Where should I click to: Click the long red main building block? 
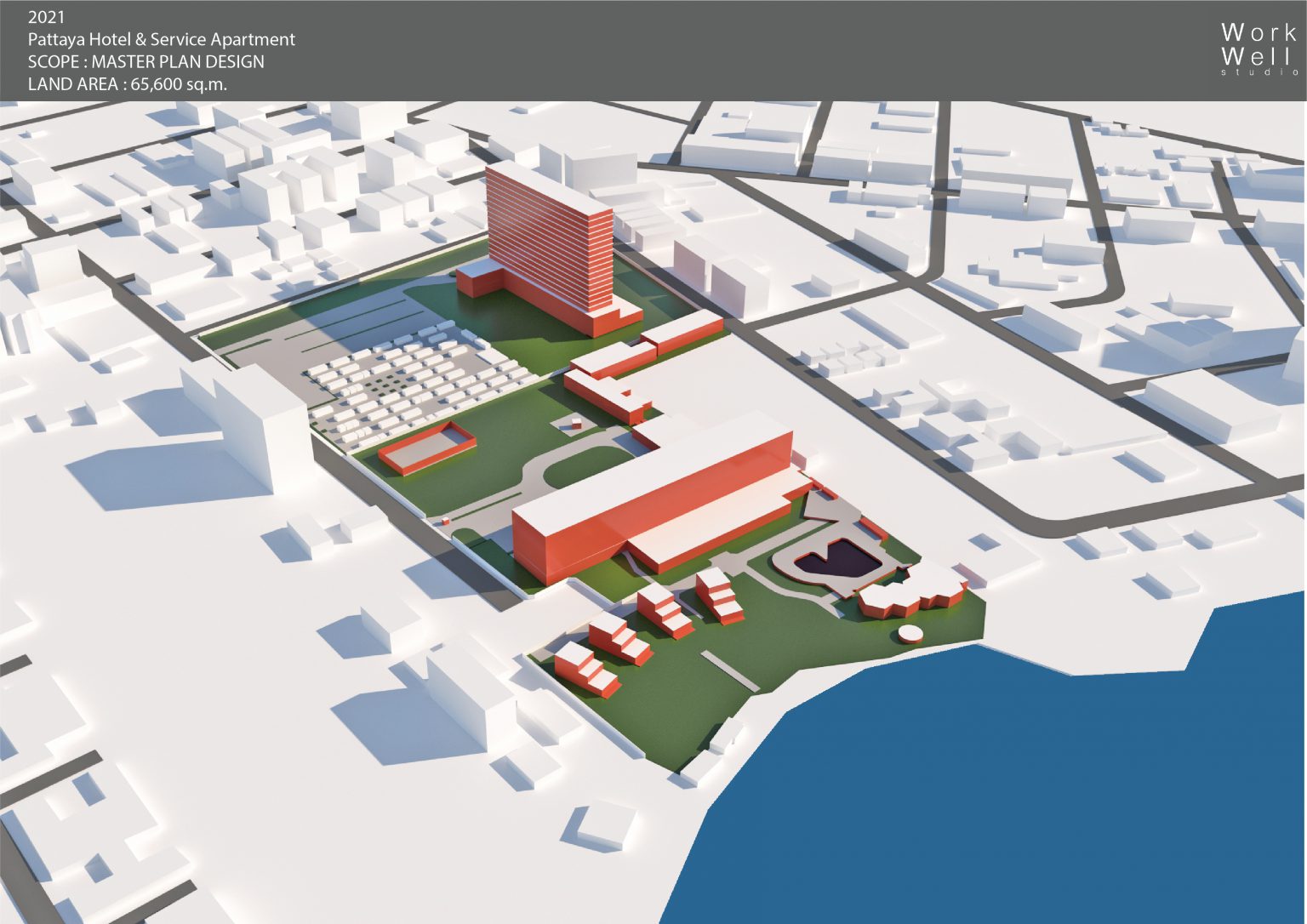tap(653, 497)
